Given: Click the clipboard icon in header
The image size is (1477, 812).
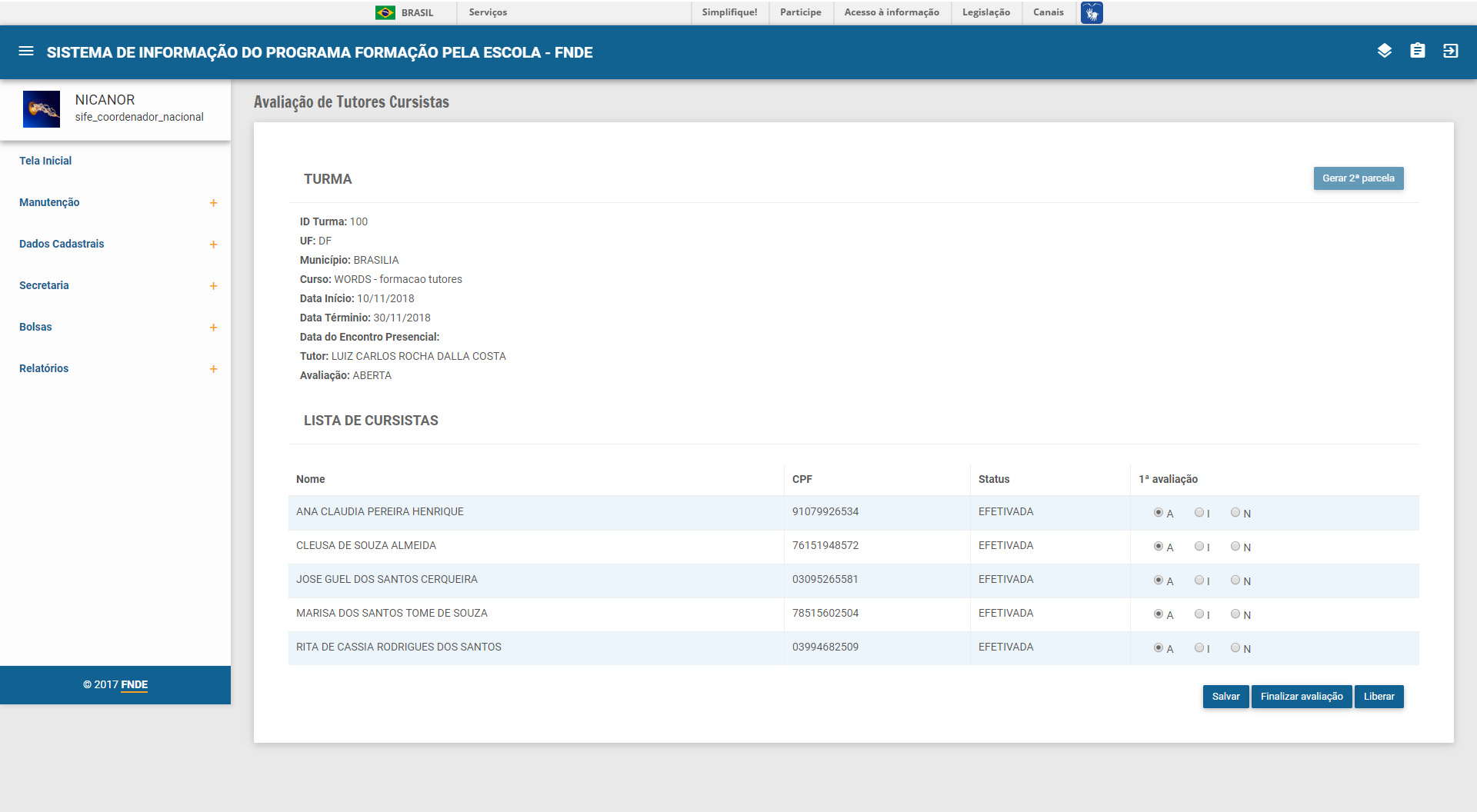Looking at the screenshot, I should point(1417,52).
